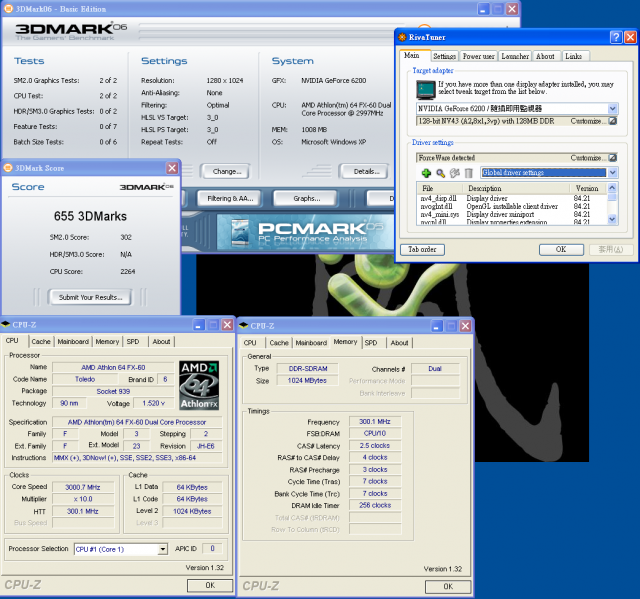Open the RivaTuner Launcher tab
Image resolution: width=640 pixels, height=599 pixels.
point(515,56)
